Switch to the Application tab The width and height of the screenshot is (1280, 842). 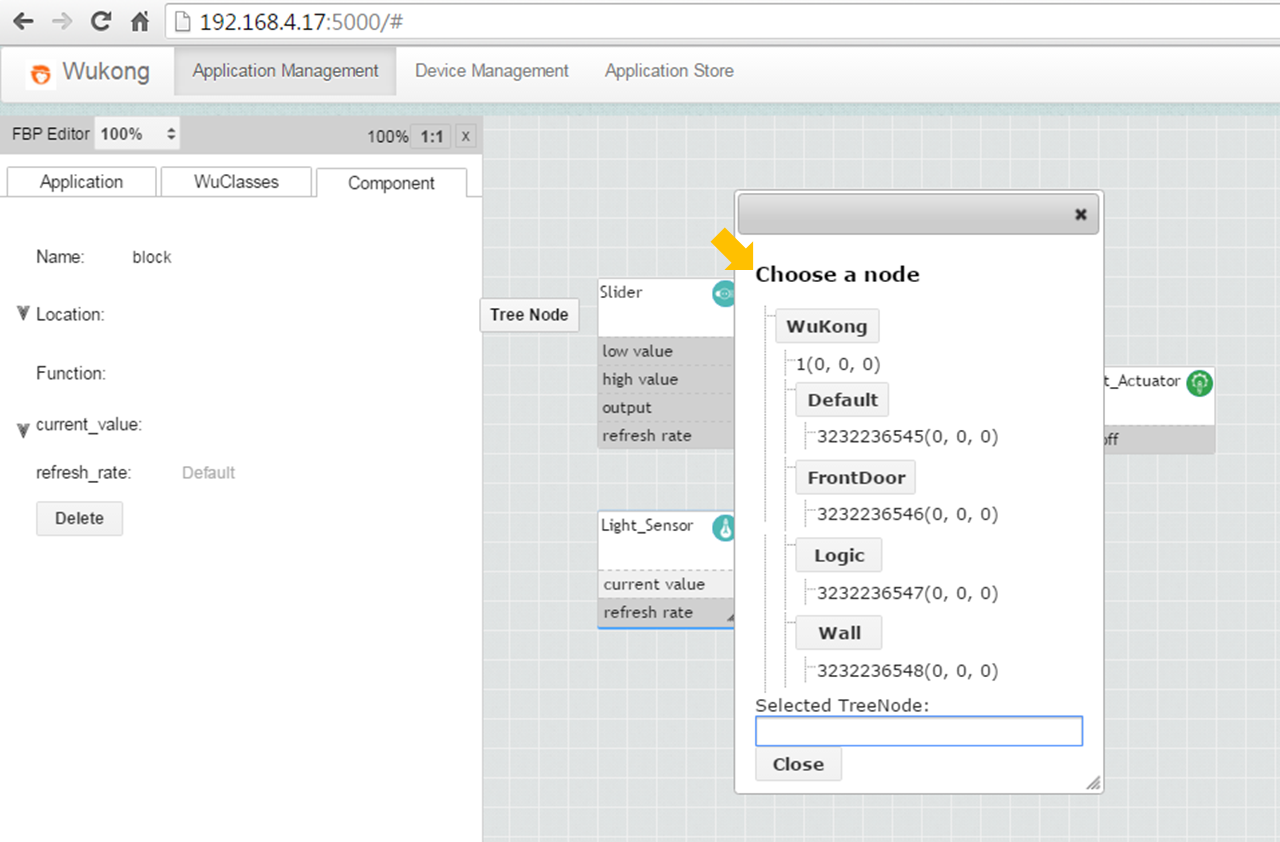[x=82, y=182]
